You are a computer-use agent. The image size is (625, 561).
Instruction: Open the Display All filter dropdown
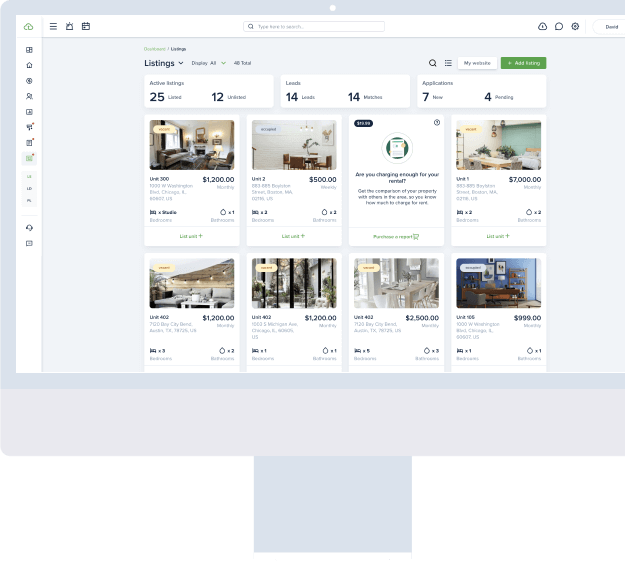click(209, 63)
